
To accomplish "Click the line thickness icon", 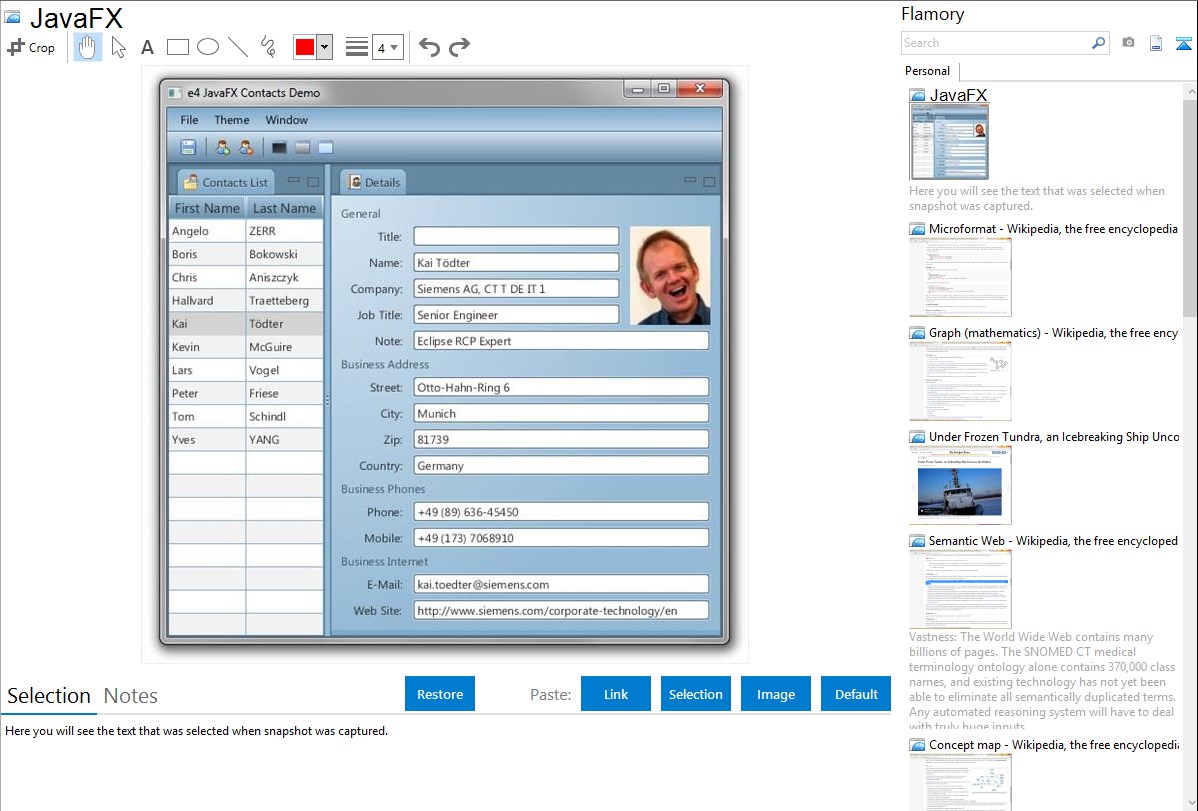I will (x=356, y=47).
